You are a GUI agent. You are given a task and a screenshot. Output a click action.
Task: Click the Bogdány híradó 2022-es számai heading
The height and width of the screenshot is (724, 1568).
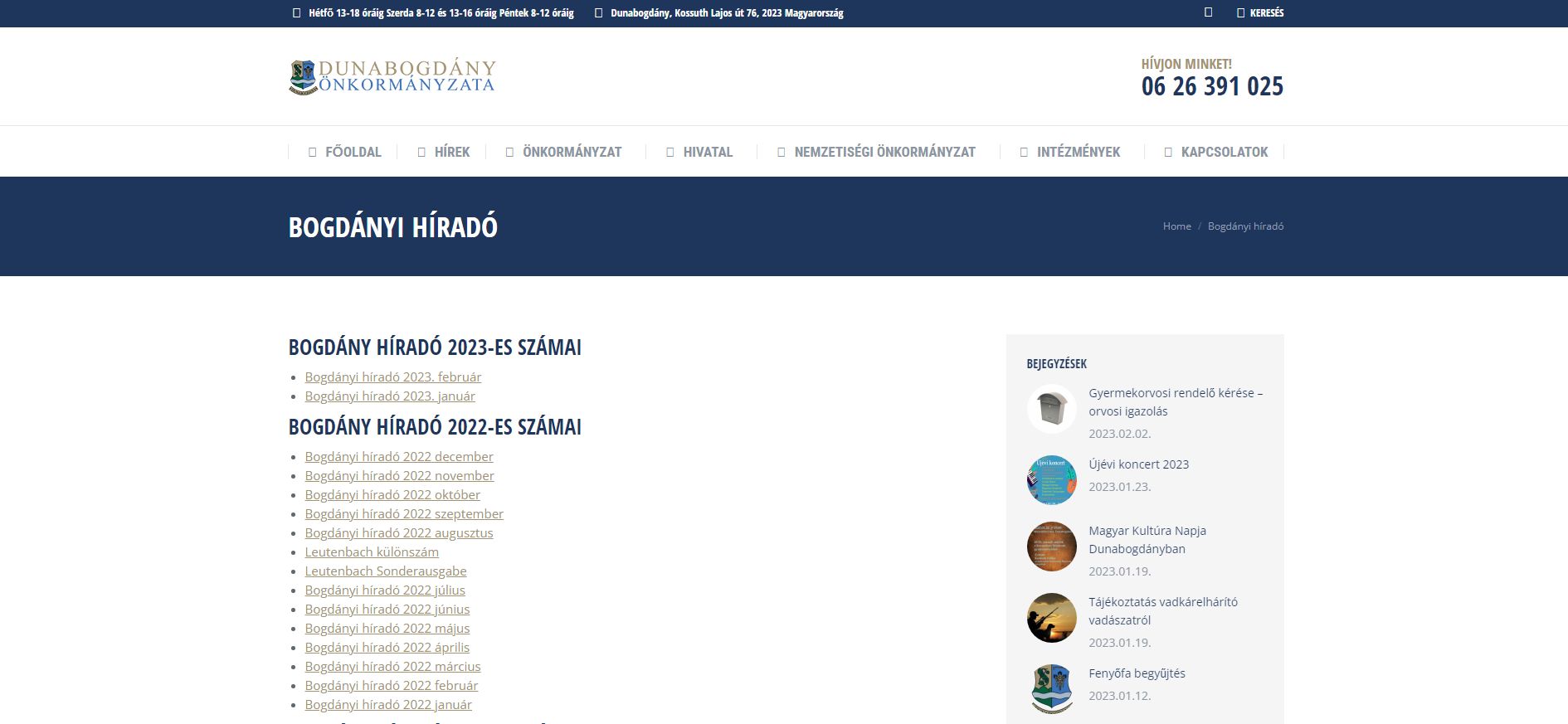point(435,427)
